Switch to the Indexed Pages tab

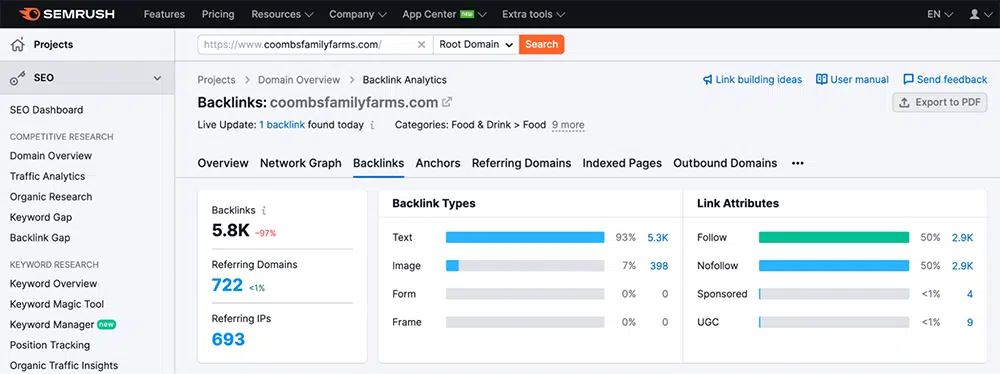tap(622, 163)
